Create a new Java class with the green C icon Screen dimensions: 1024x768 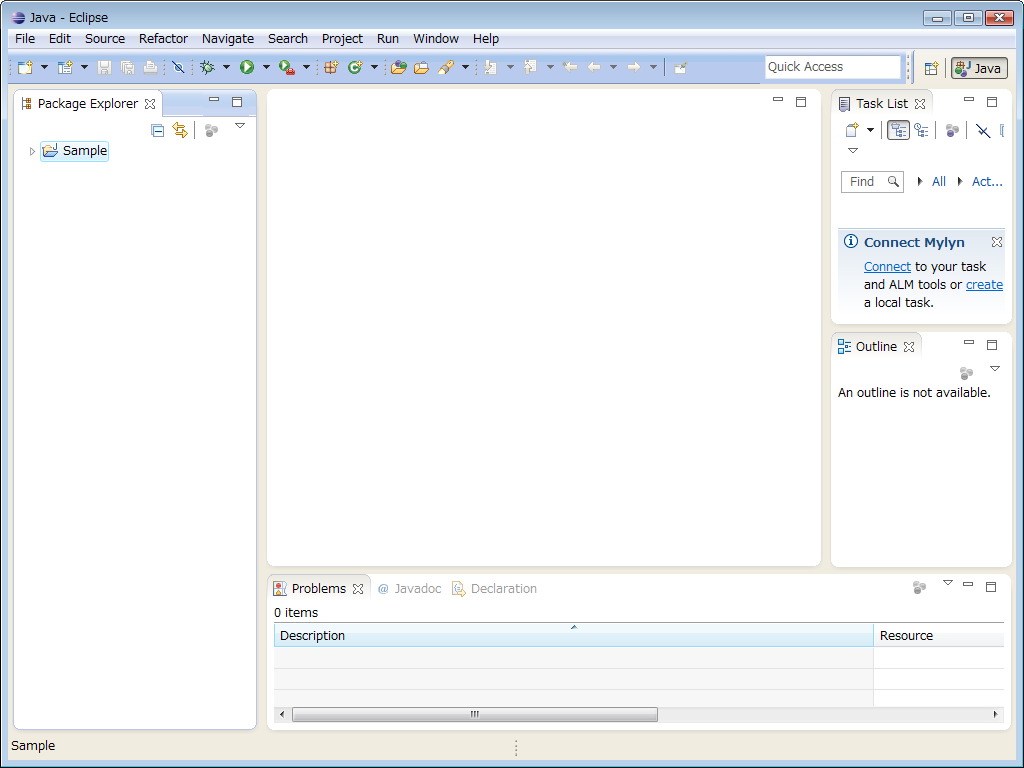click(355, 67)
